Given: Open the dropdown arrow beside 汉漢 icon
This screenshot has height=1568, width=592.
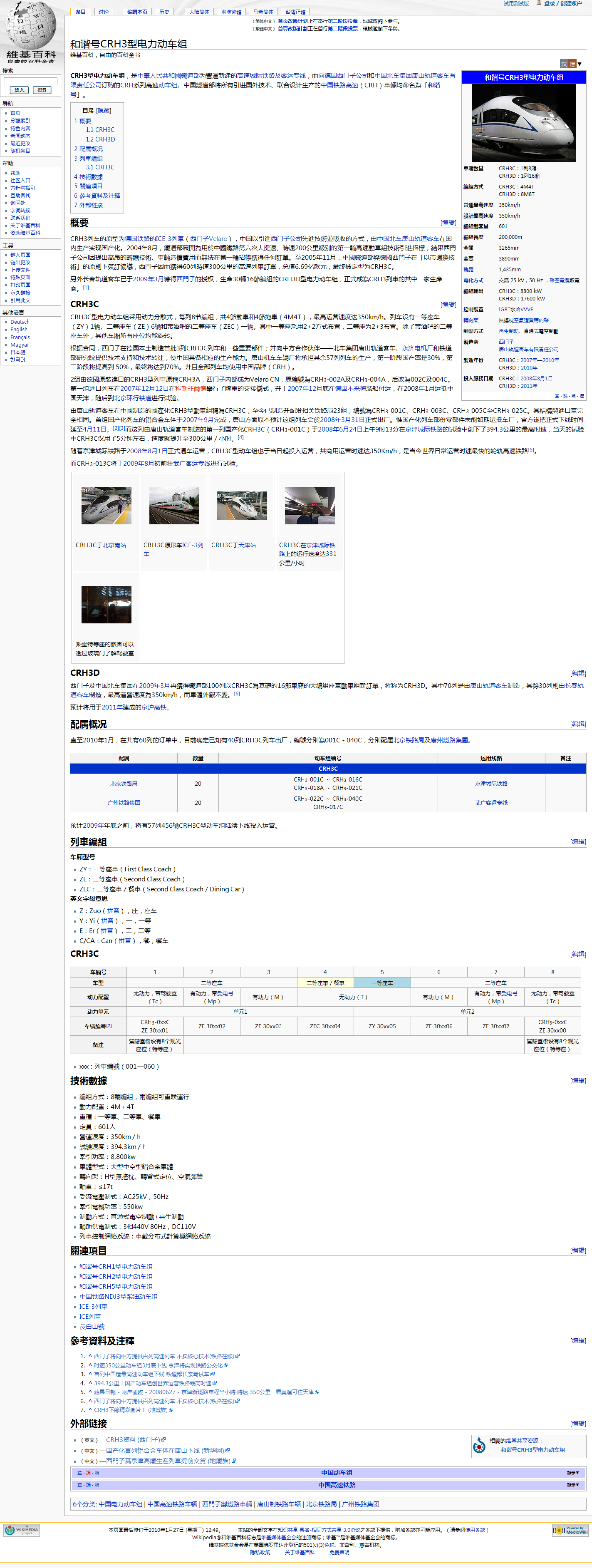Looking at the screenshot, I should (580, 64).
